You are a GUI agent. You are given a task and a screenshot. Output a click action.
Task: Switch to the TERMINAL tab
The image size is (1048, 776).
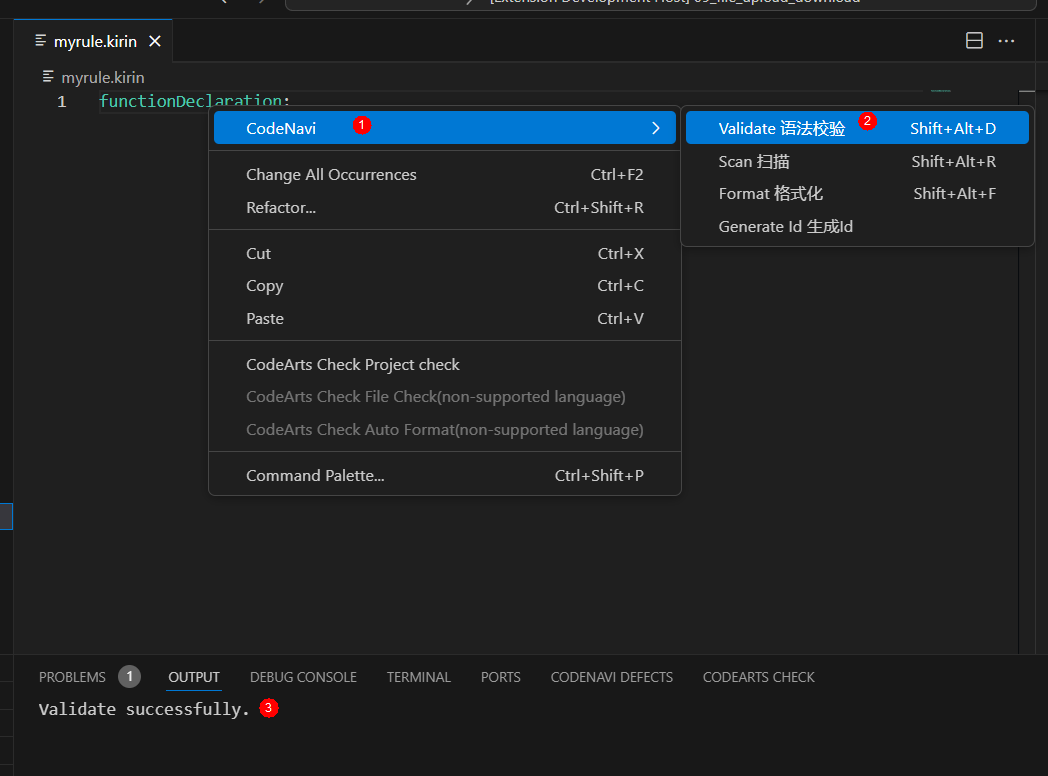418,677
